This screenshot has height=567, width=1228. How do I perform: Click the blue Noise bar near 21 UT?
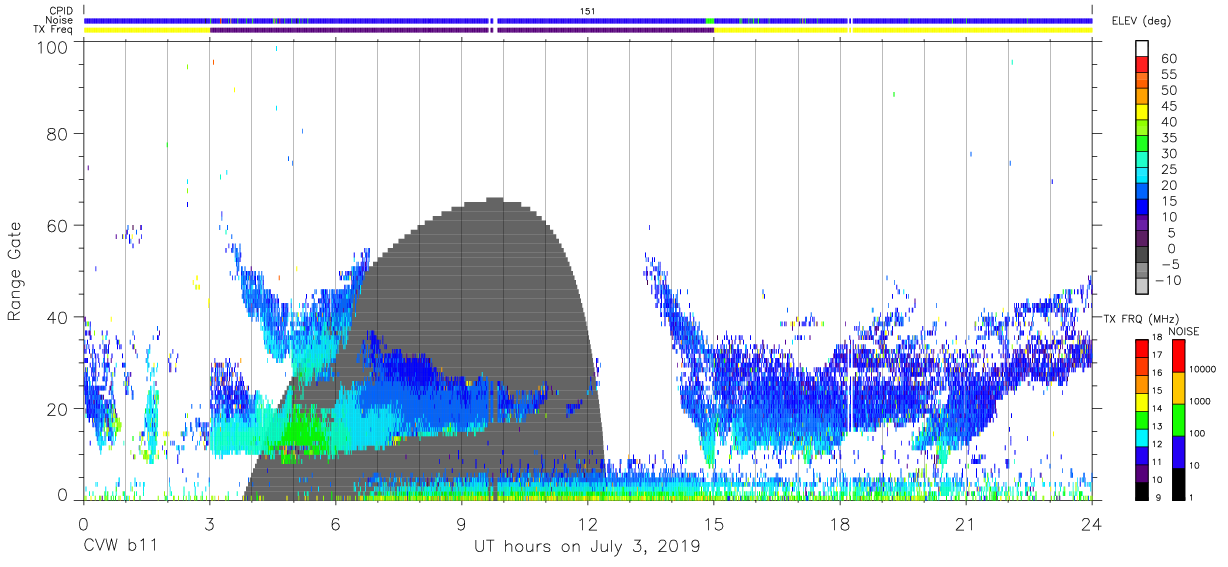(x=966, y=20)
